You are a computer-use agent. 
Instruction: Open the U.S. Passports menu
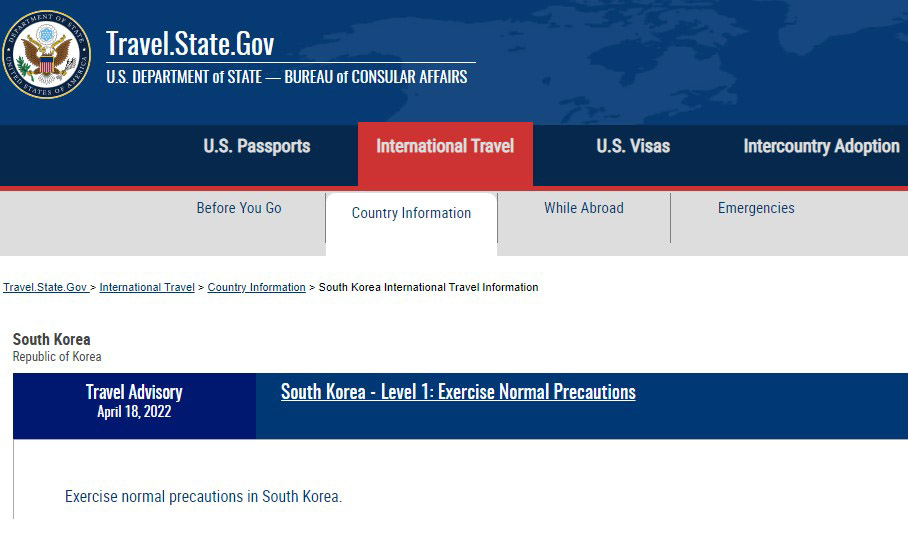[x=257, y=146]
